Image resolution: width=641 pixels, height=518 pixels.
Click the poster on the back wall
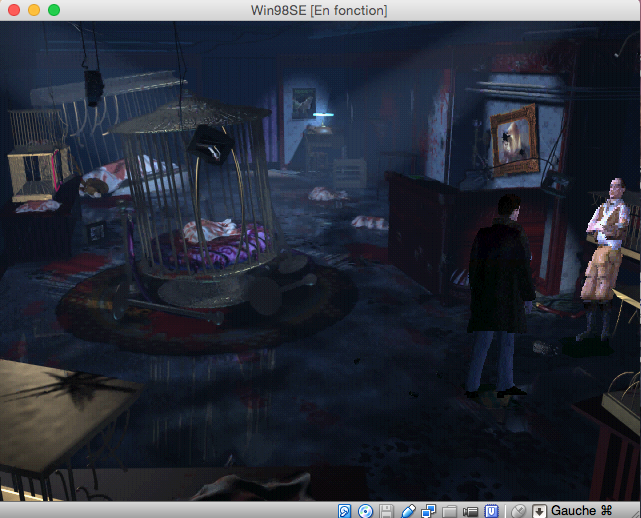tap(304, 103)
